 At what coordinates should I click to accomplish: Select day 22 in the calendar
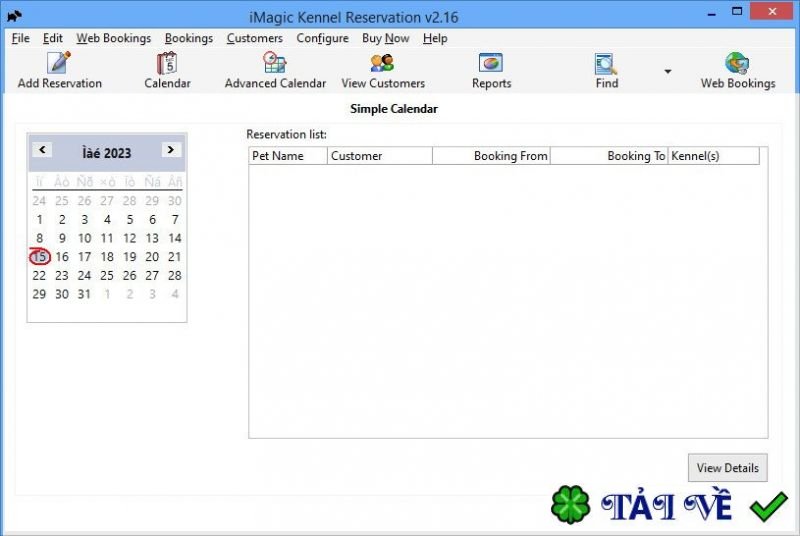tap(39, 275)
